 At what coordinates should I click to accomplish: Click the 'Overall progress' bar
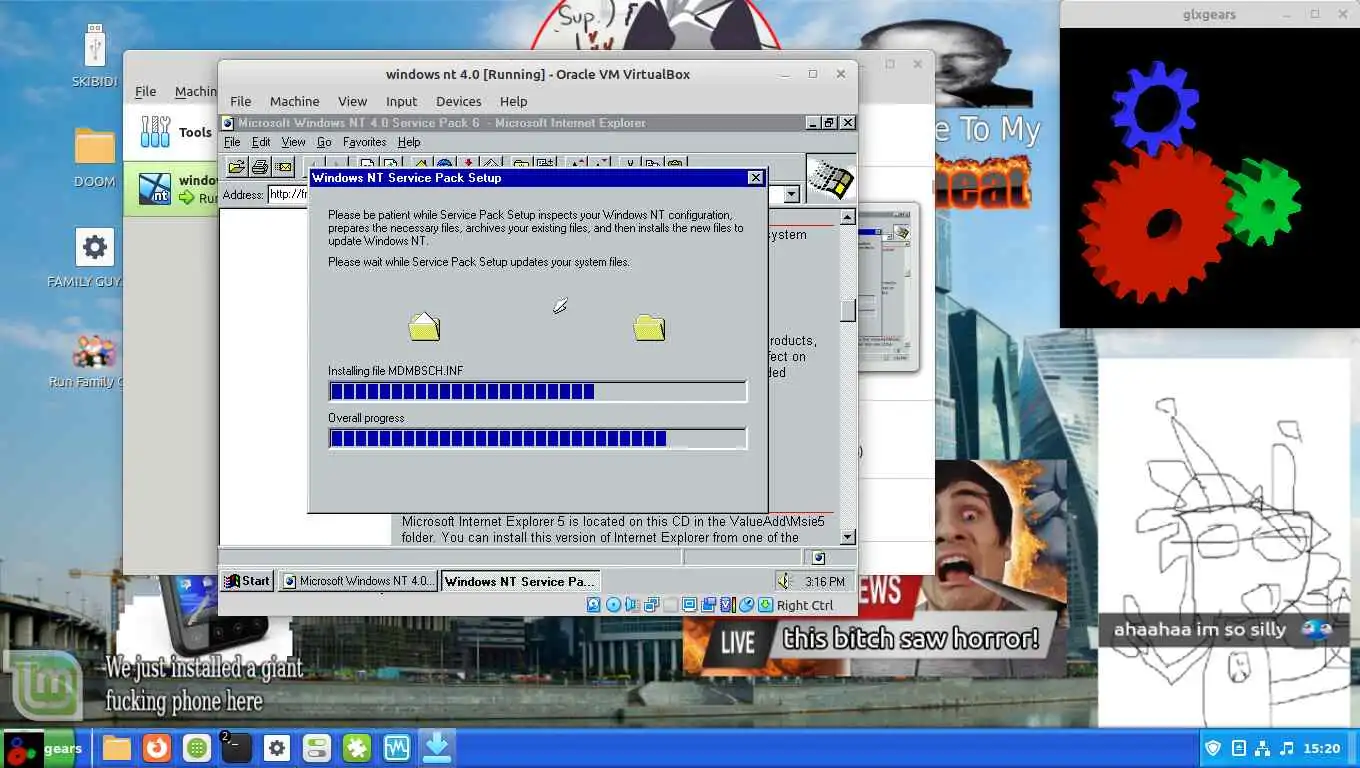(537, 438)
